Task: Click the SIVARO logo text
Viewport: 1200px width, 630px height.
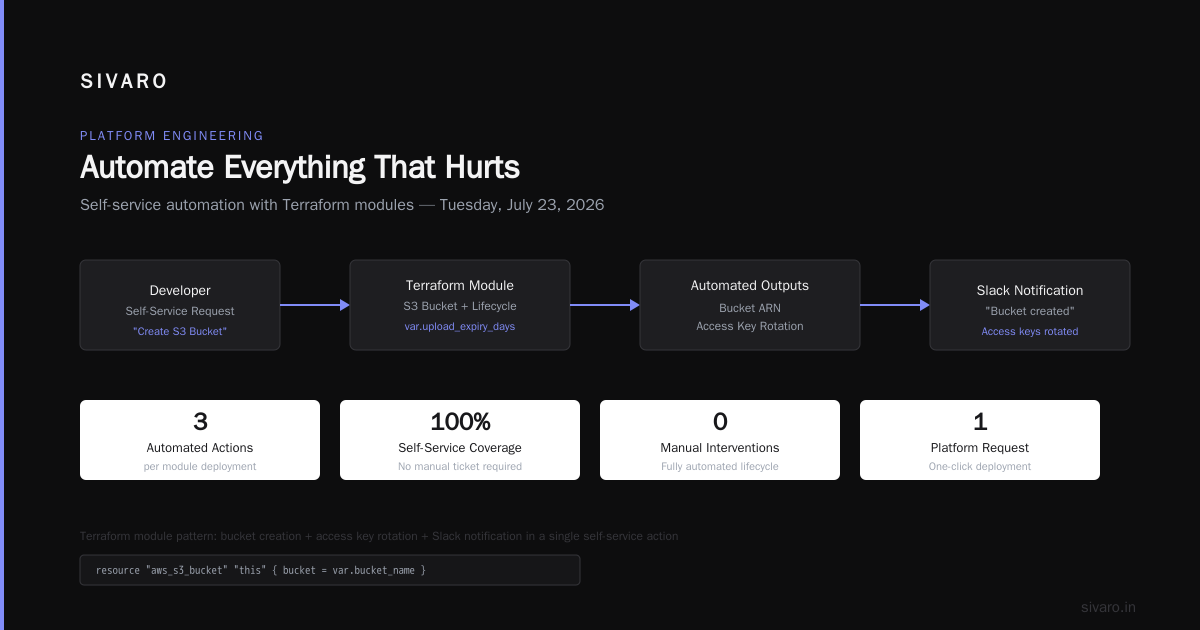Action: [124, 82]
